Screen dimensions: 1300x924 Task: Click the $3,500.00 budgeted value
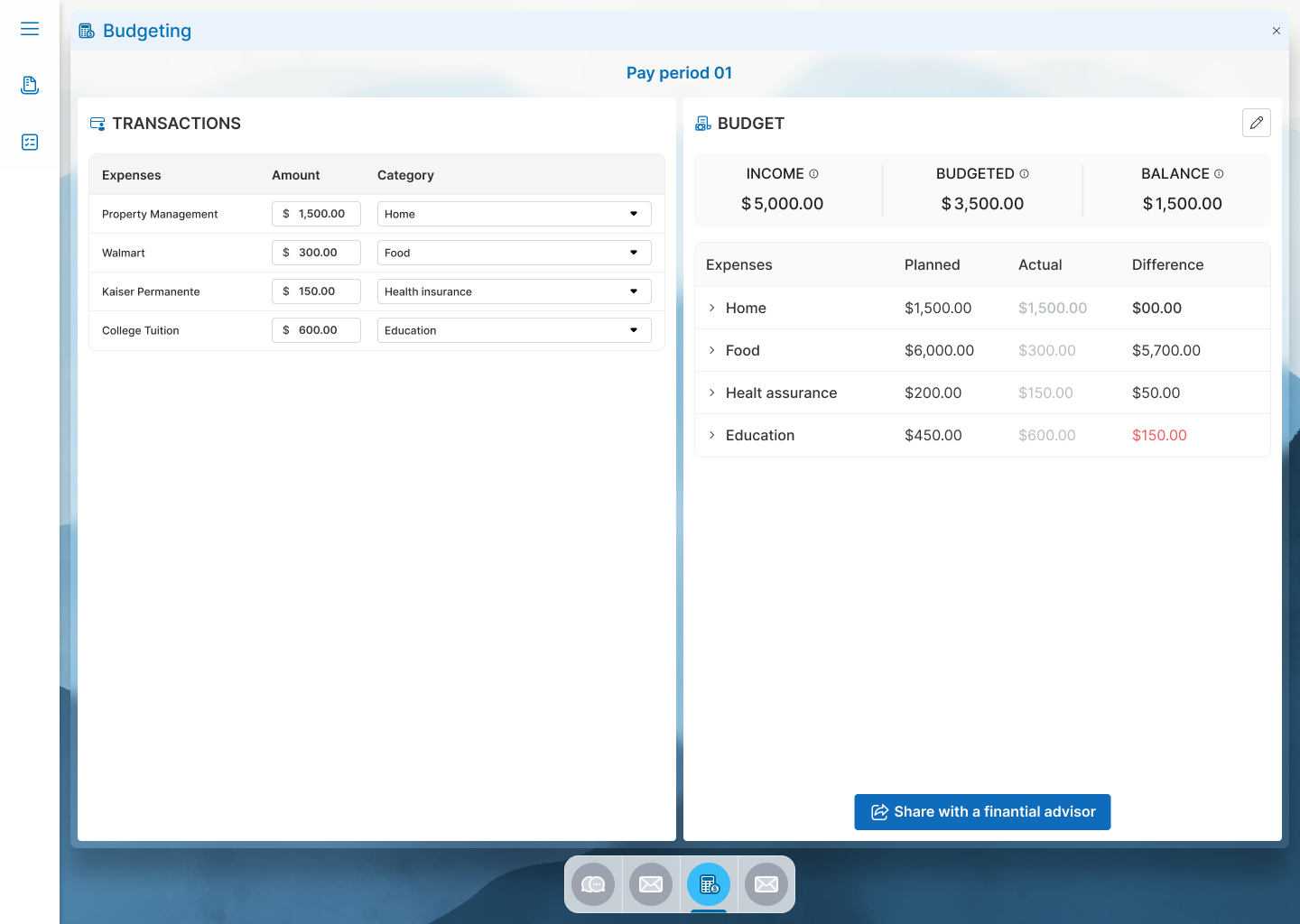[982, 204]
